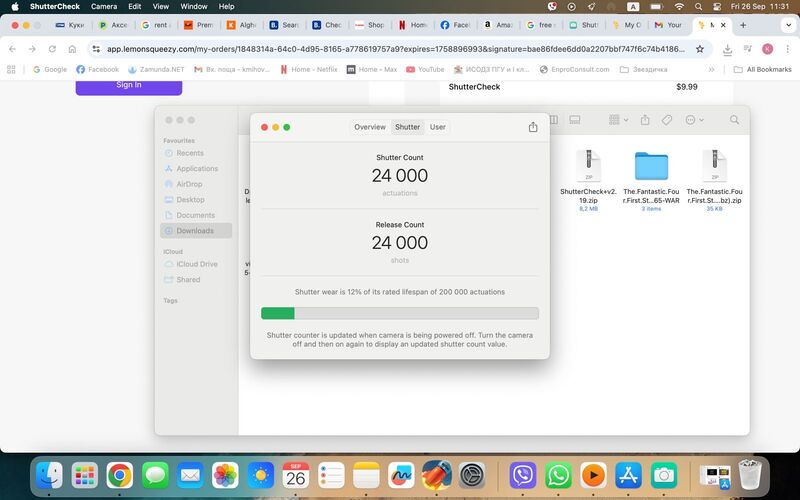
Task: Click the purple Sign In button
Action: [x=129, y=85]
